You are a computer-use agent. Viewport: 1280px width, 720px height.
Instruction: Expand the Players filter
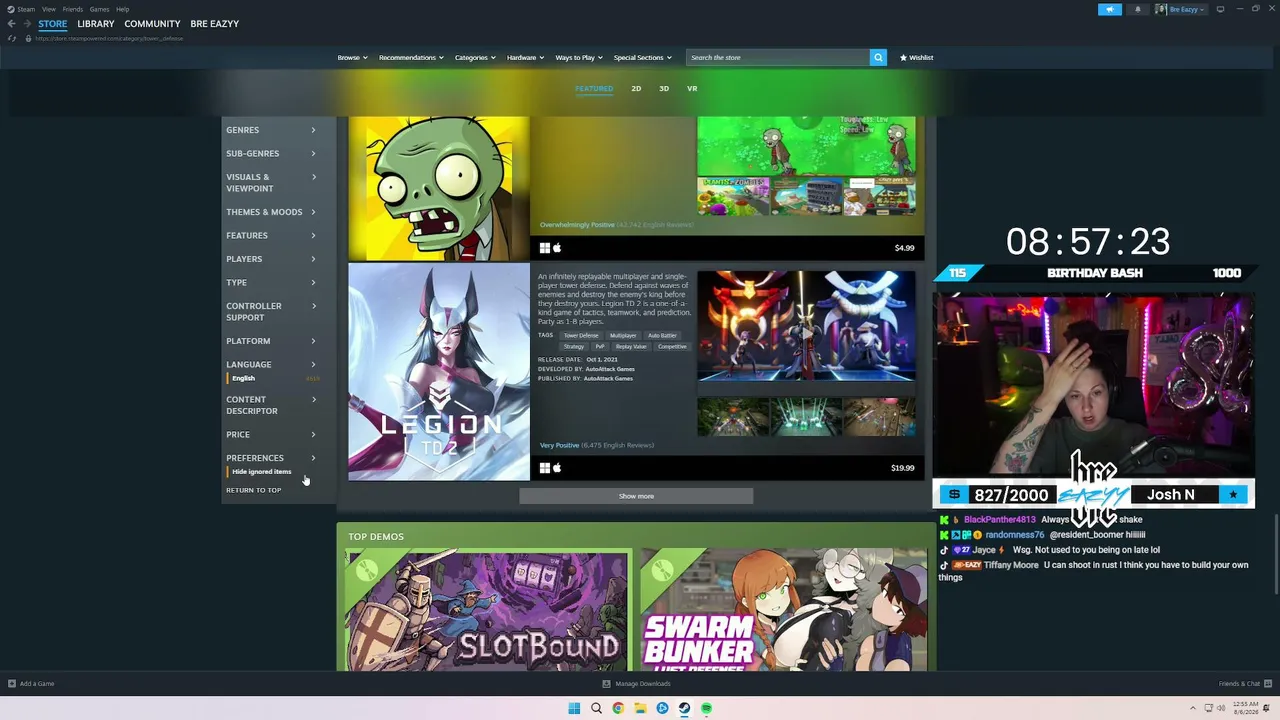point(271,259)
